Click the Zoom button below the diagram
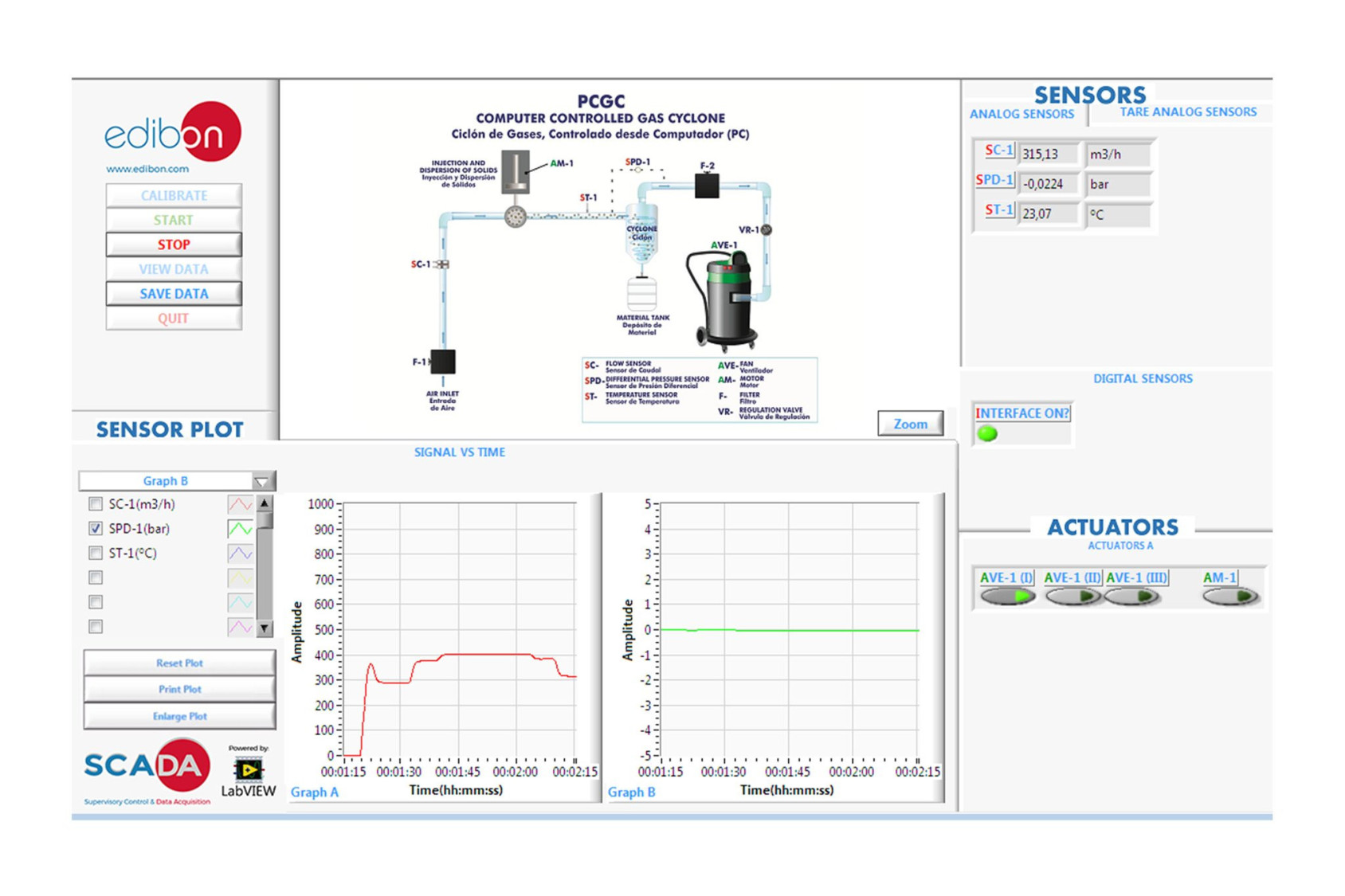1345x896 pixels. [x=909, y=424]
